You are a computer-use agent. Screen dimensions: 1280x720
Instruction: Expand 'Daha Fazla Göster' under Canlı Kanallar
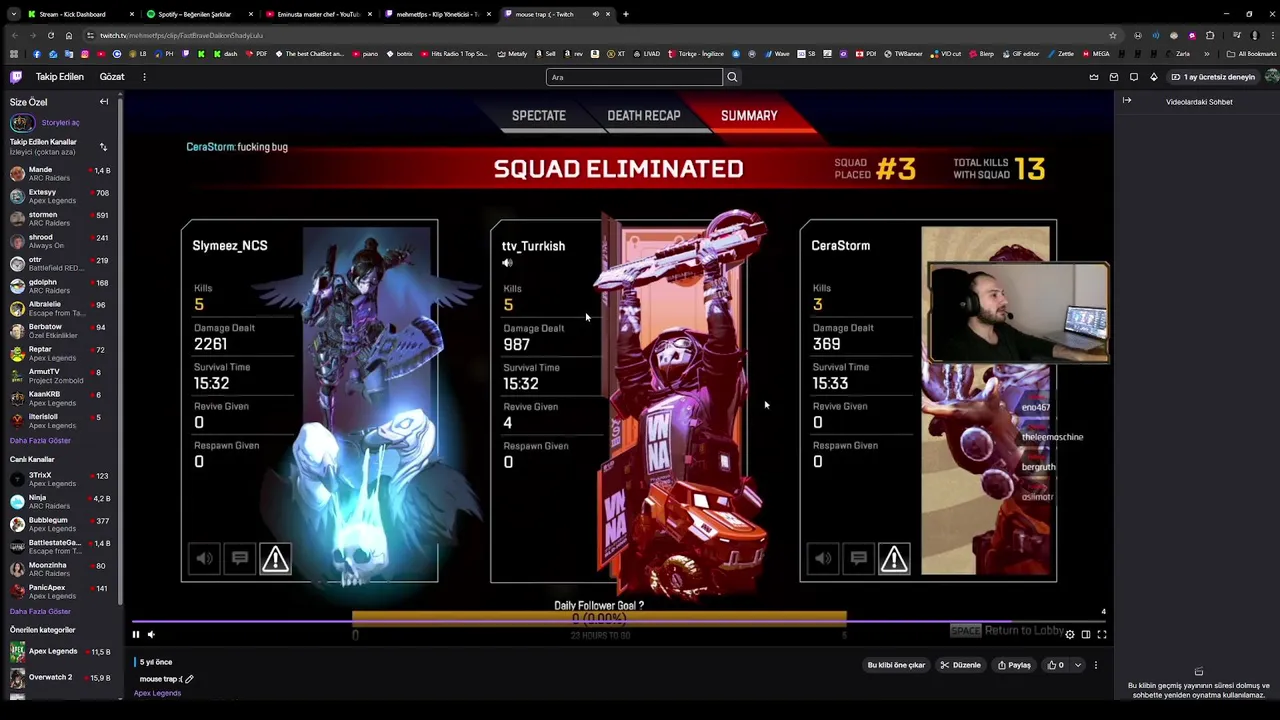pos(40,612)
